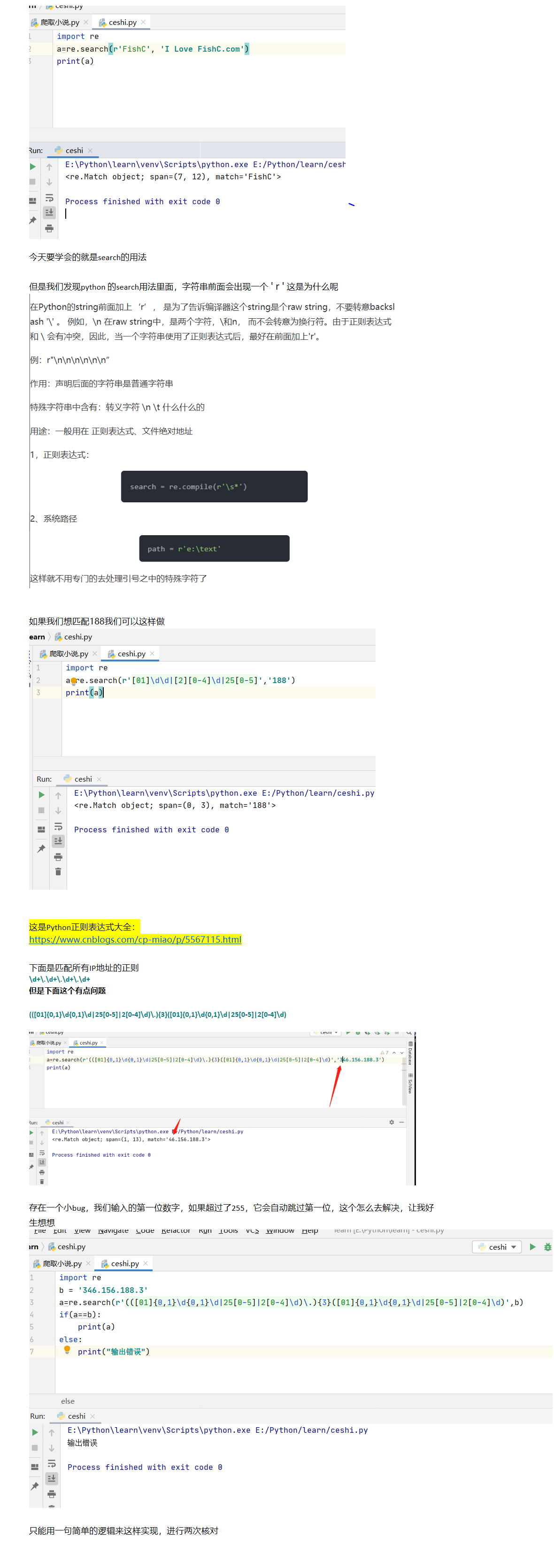
Task: Toggle pin tab in the 输出错误 Run panel
Action: pos(35,1486)
